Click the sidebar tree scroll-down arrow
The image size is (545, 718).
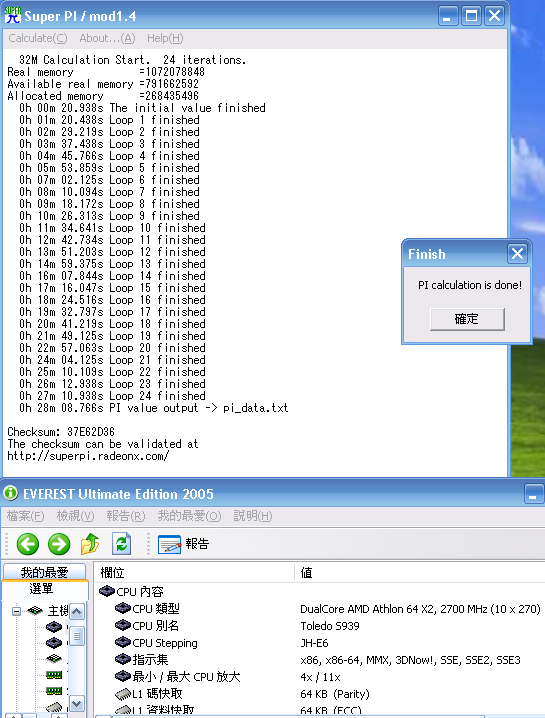[x=76, y=704]
